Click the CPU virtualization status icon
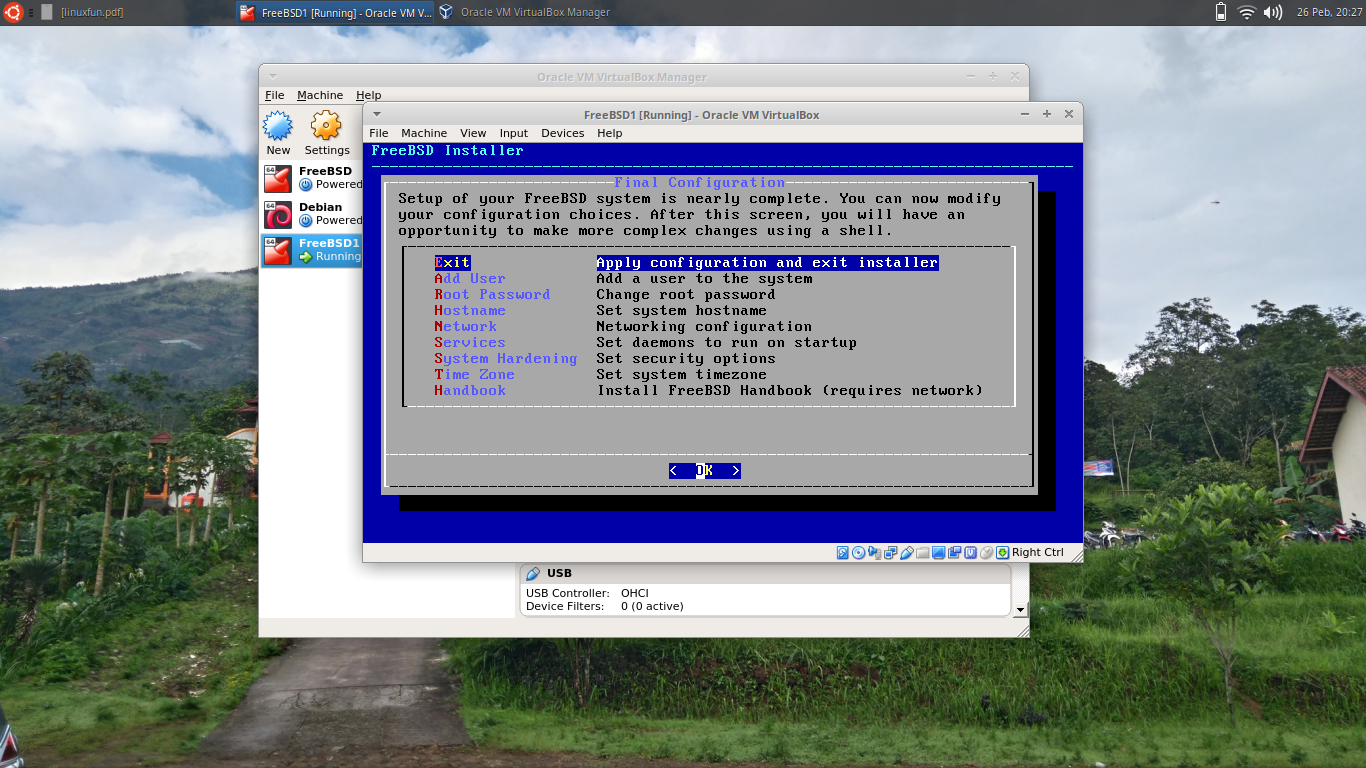1366x768 pixels. pyautogui.click(x=971, y=552)
